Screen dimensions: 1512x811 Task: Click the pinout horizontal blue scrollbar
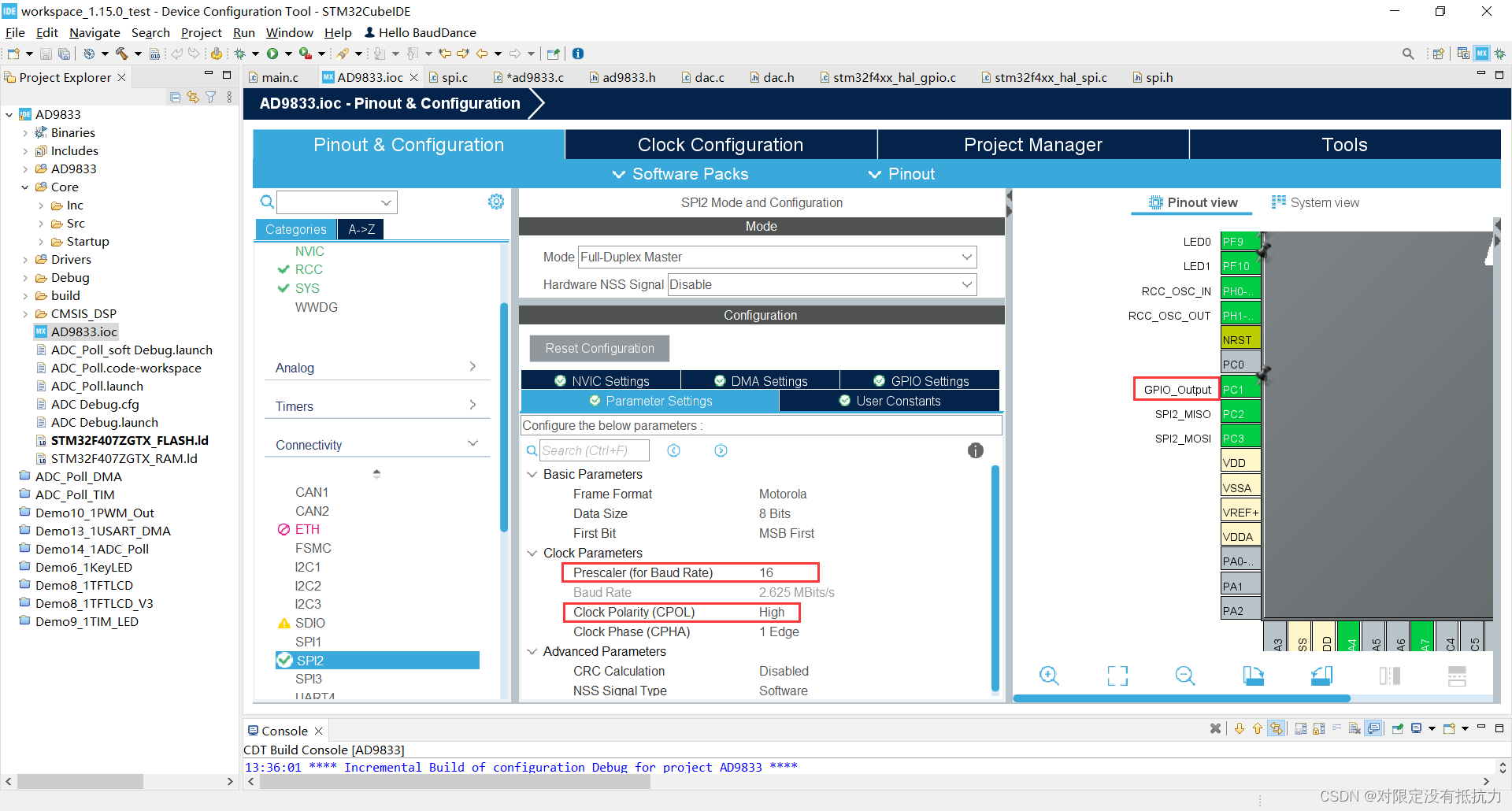1181,698
